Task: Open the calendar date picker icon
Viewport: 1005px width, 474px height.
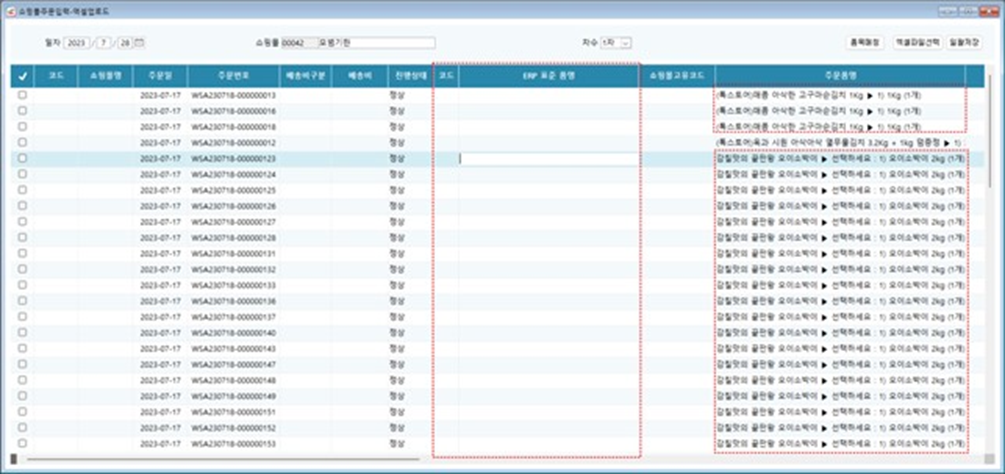Action: [x=139, y=43]
